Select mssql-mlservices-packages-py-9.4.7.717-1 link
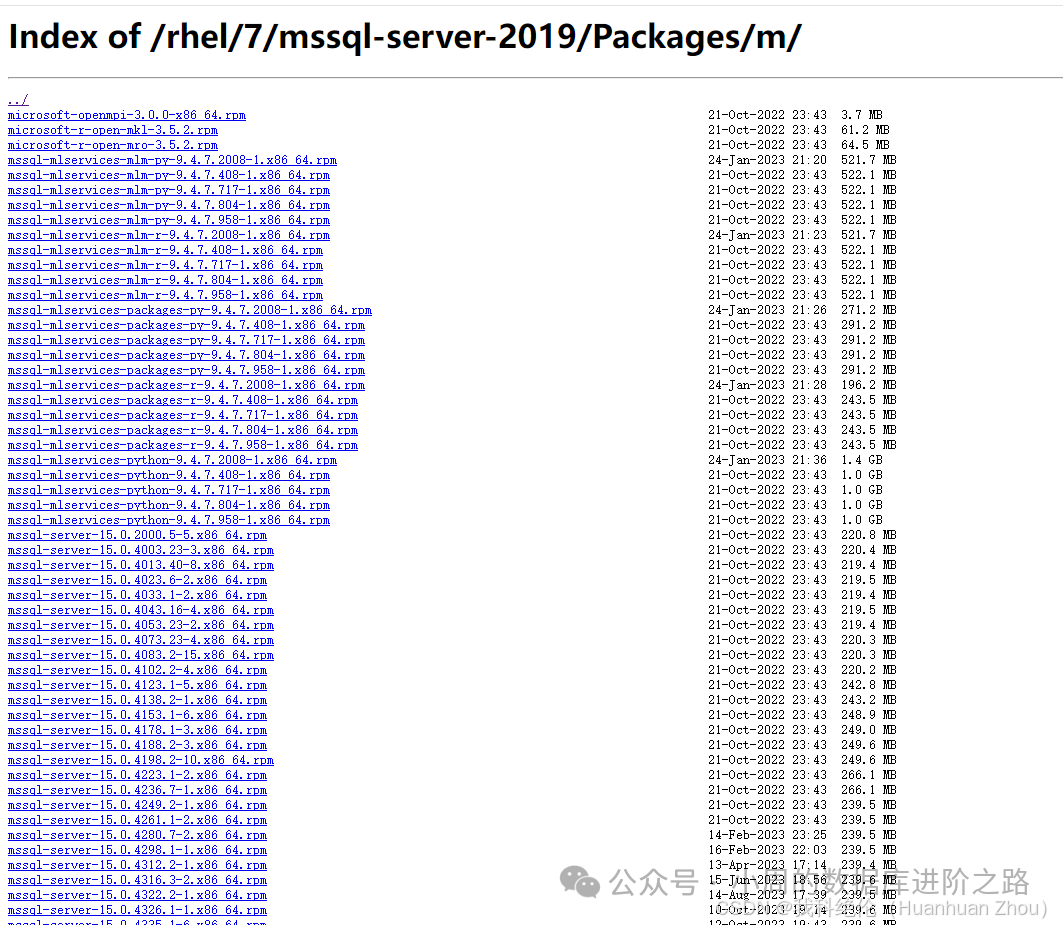Screen dimensions: 1063x925 tap(186, 340)
